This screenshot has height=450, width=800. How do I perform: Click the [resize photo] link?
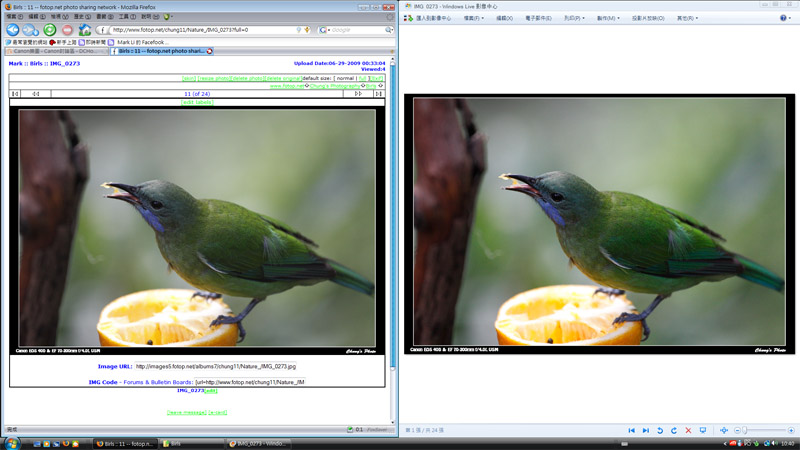(x=214, y=79)
